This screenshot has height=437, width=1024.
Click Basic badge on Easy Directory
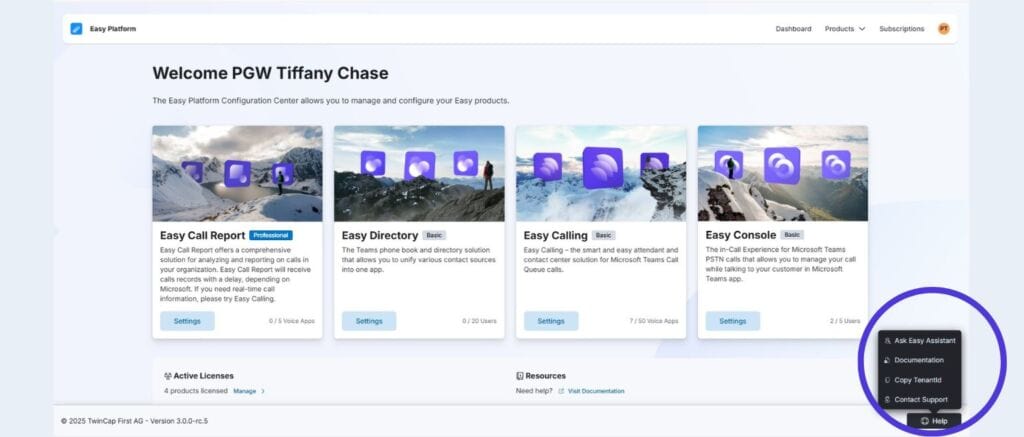pos(434,235)
